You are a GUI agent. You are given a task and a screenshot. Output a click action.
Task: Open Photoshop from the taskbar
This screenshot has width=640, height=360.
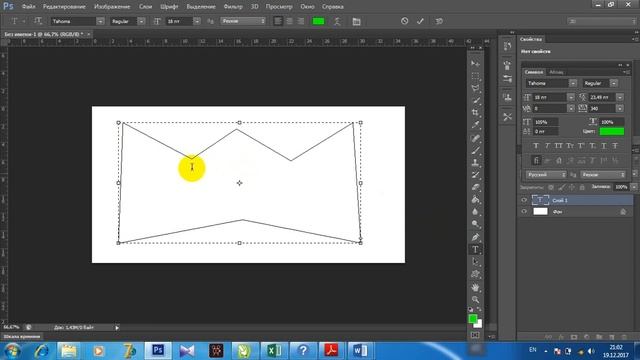pos(158,350)
